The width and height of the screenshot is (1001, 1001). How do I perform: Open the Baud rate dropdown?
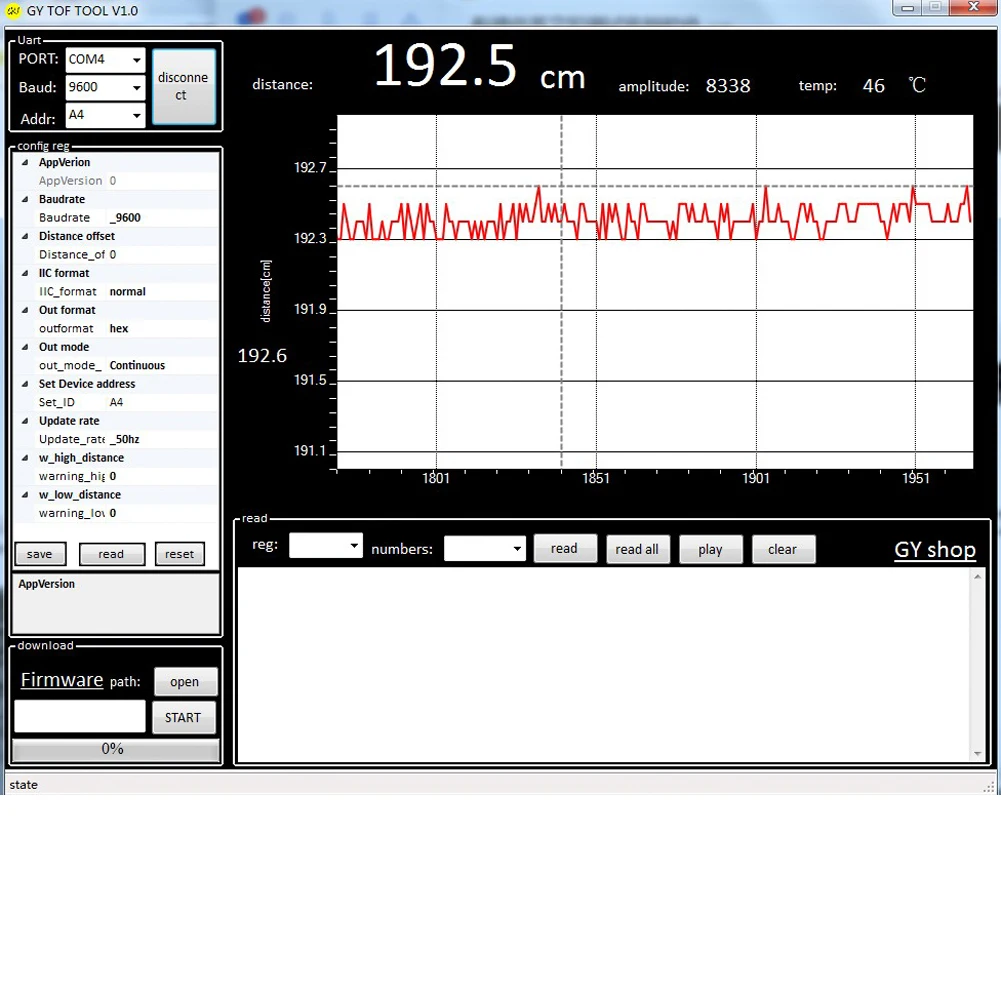[105, 88]
